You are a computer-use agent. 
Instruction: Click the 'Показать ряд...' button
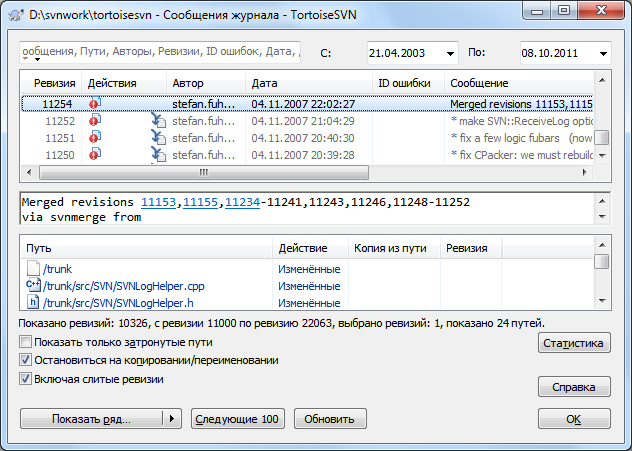[x=91, y=419]
